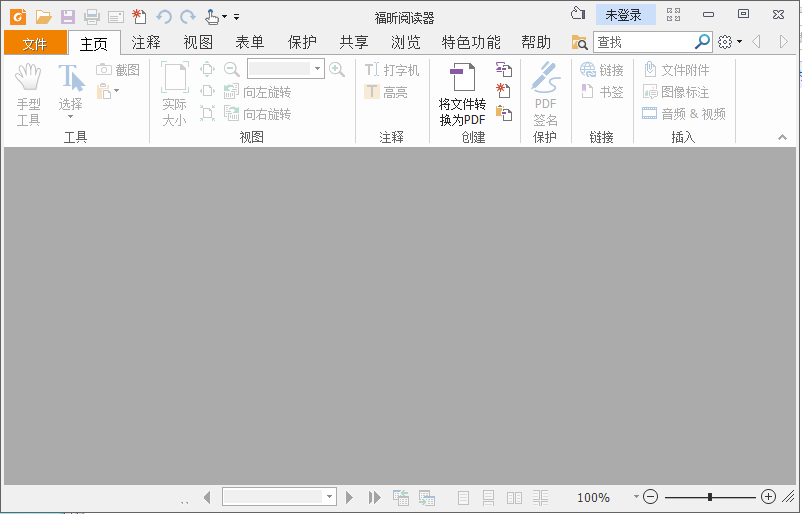The width and height of the screenshot is (802, 514).
Task: Click the 图像标注 image annotation tool
Action: (x=676, y=92)
